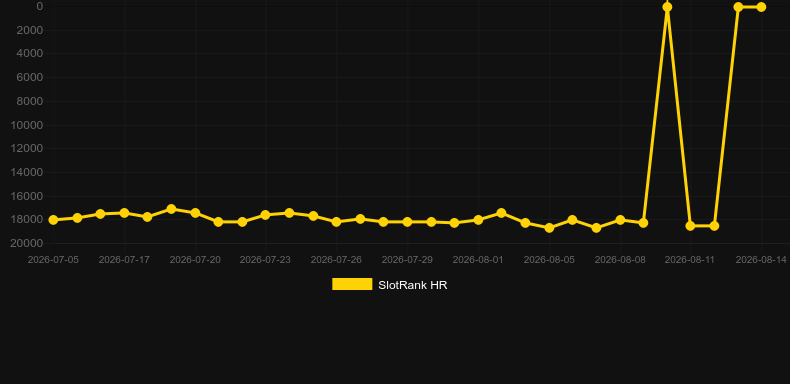Image resolution: width=790 pixels, height=384 pixels.
Task: Click y-axis label 16000
Action: pyautogui.click(x=27, y=196)
